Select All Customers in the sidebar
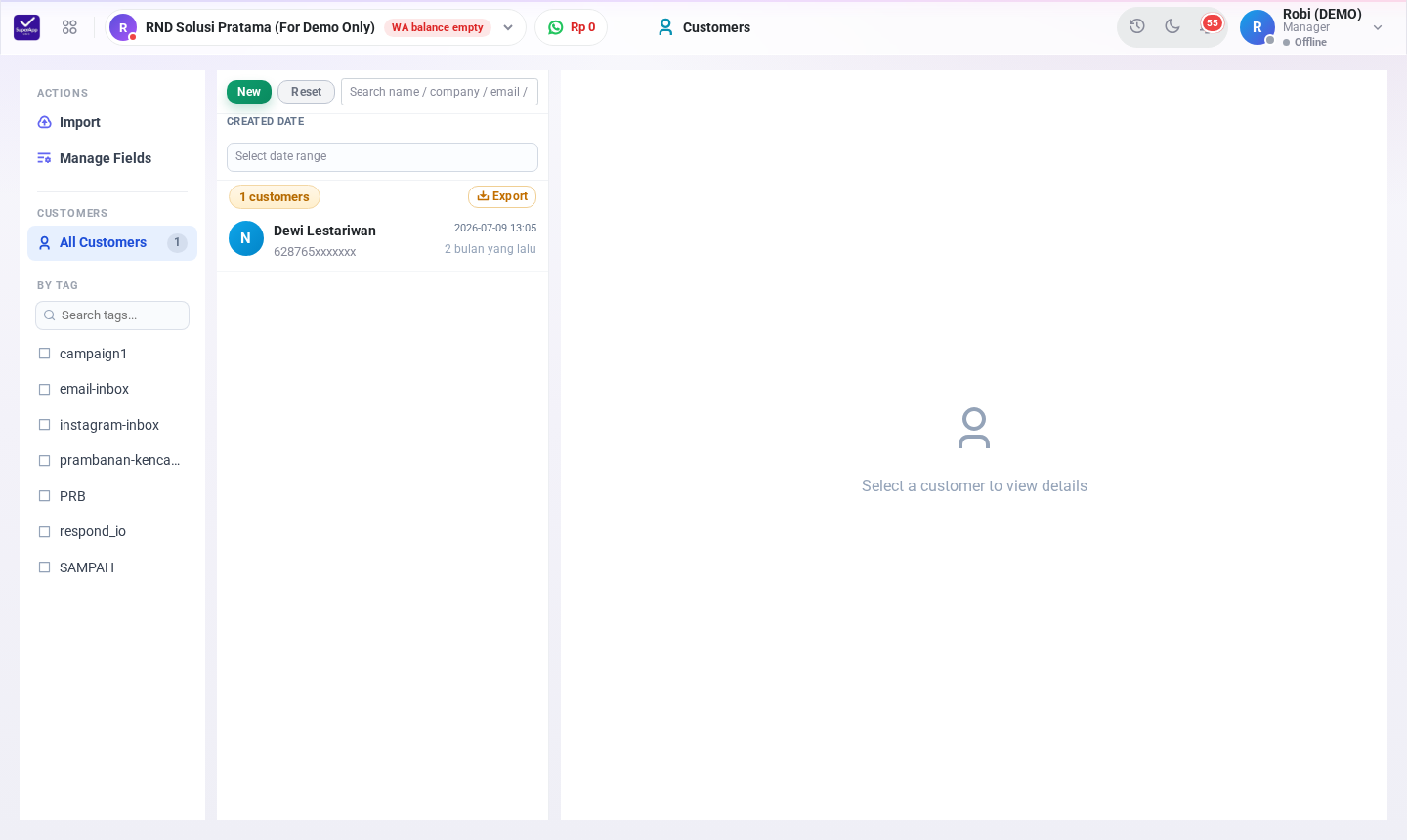Screen dimensions: 1407x840 click(112, 243)
